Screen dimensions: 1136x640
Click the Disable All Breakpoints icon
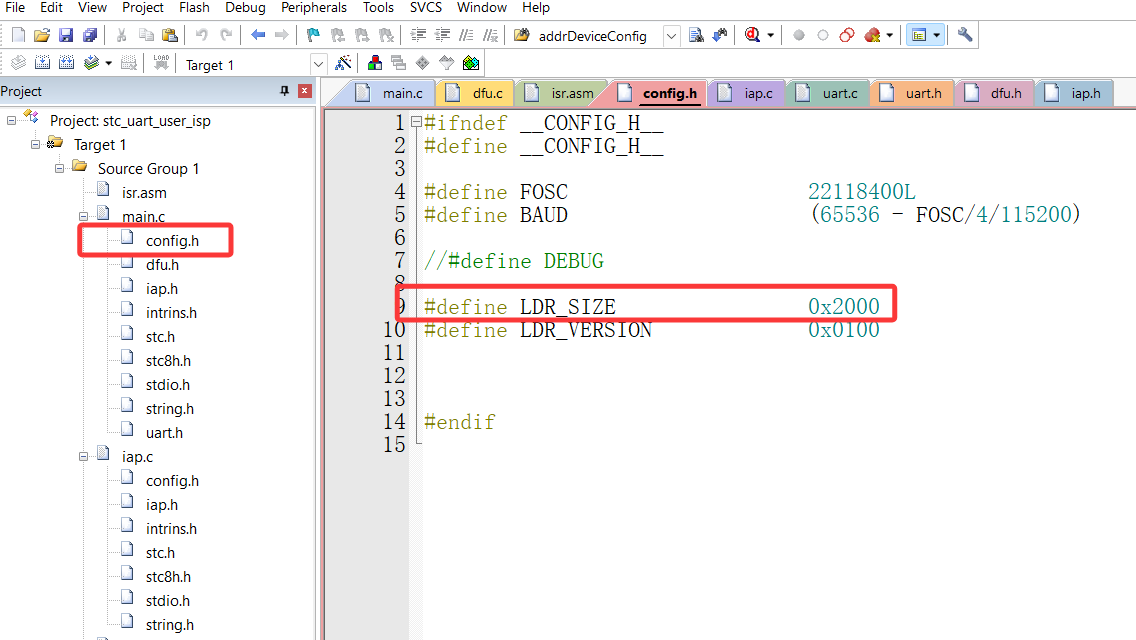(846, 34)
